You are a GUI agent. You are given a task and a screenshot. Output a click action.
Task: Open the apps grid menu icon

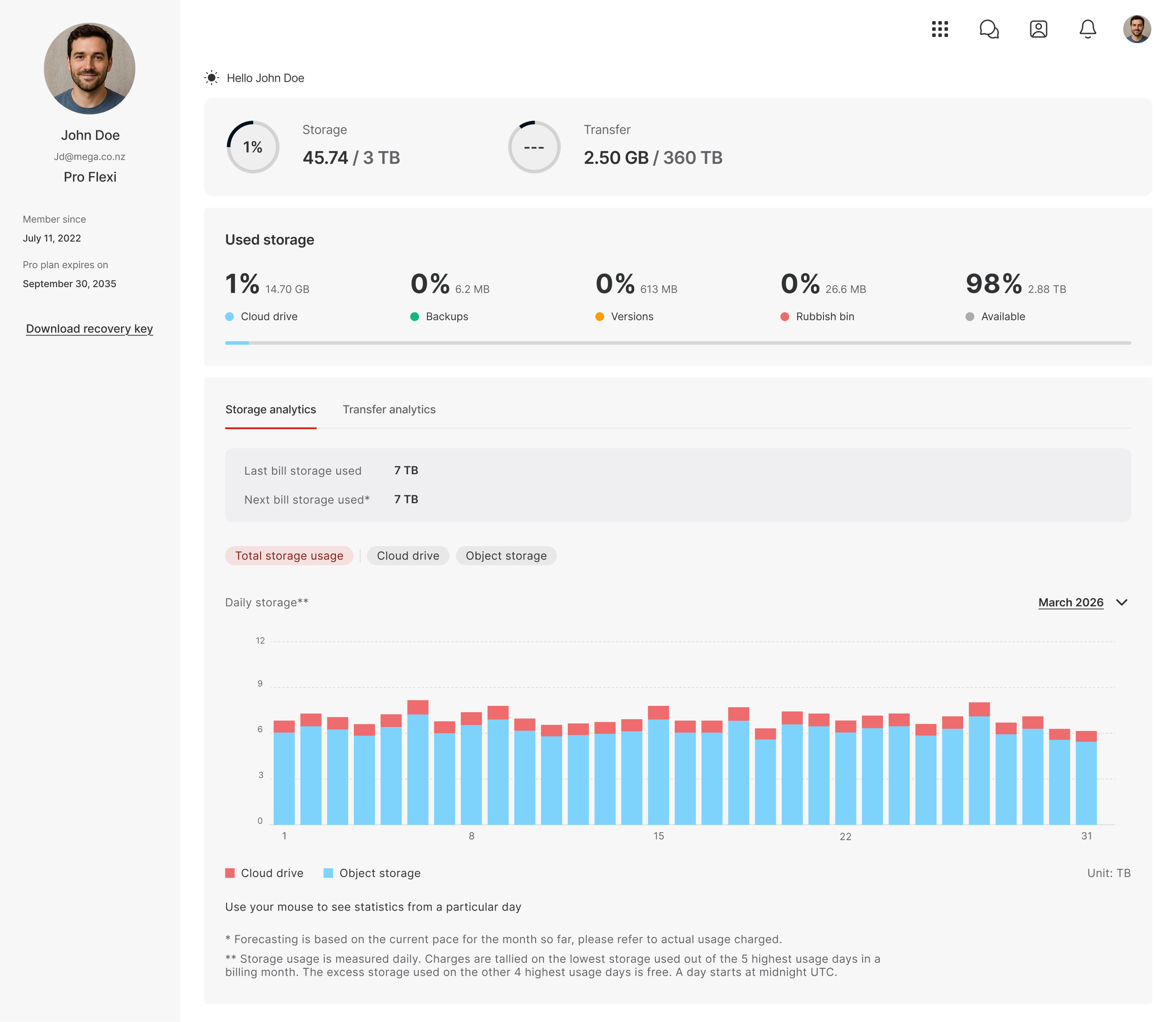pyautogui.click(x=939, y=29)
